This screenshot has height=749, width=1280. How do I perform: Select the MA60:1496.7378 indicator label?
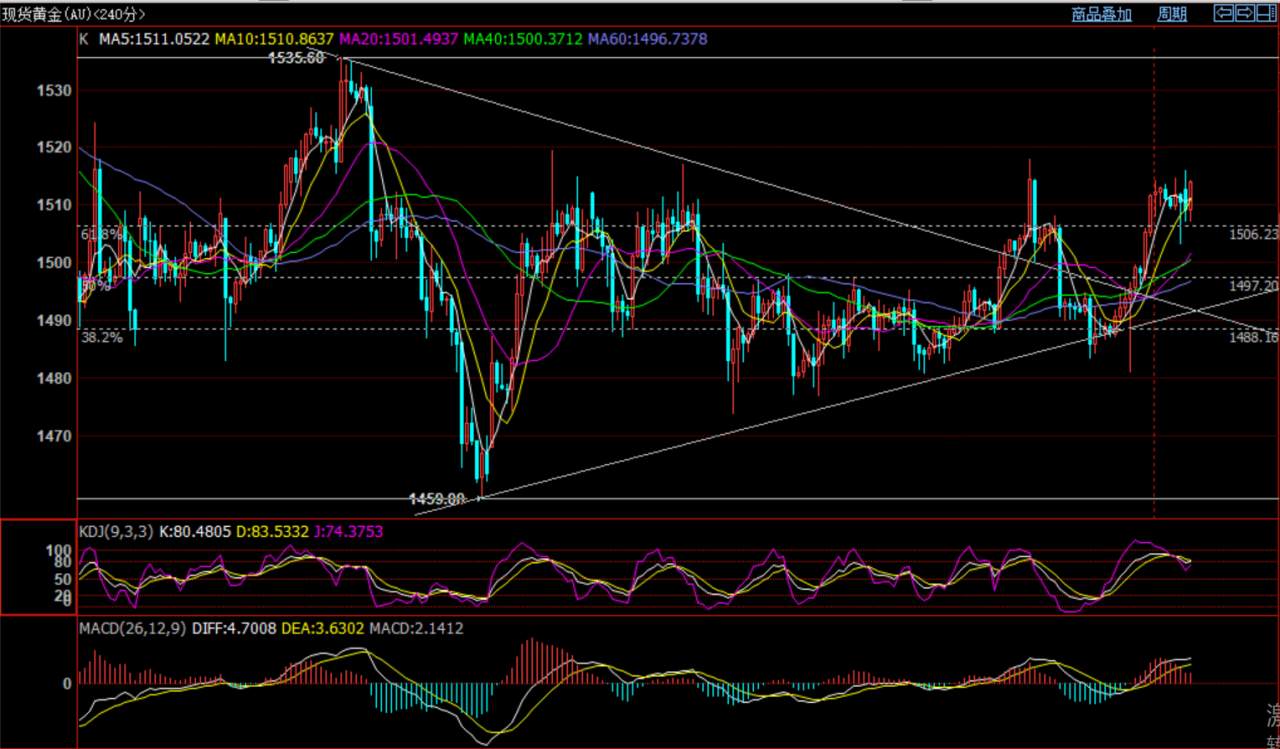647,39
